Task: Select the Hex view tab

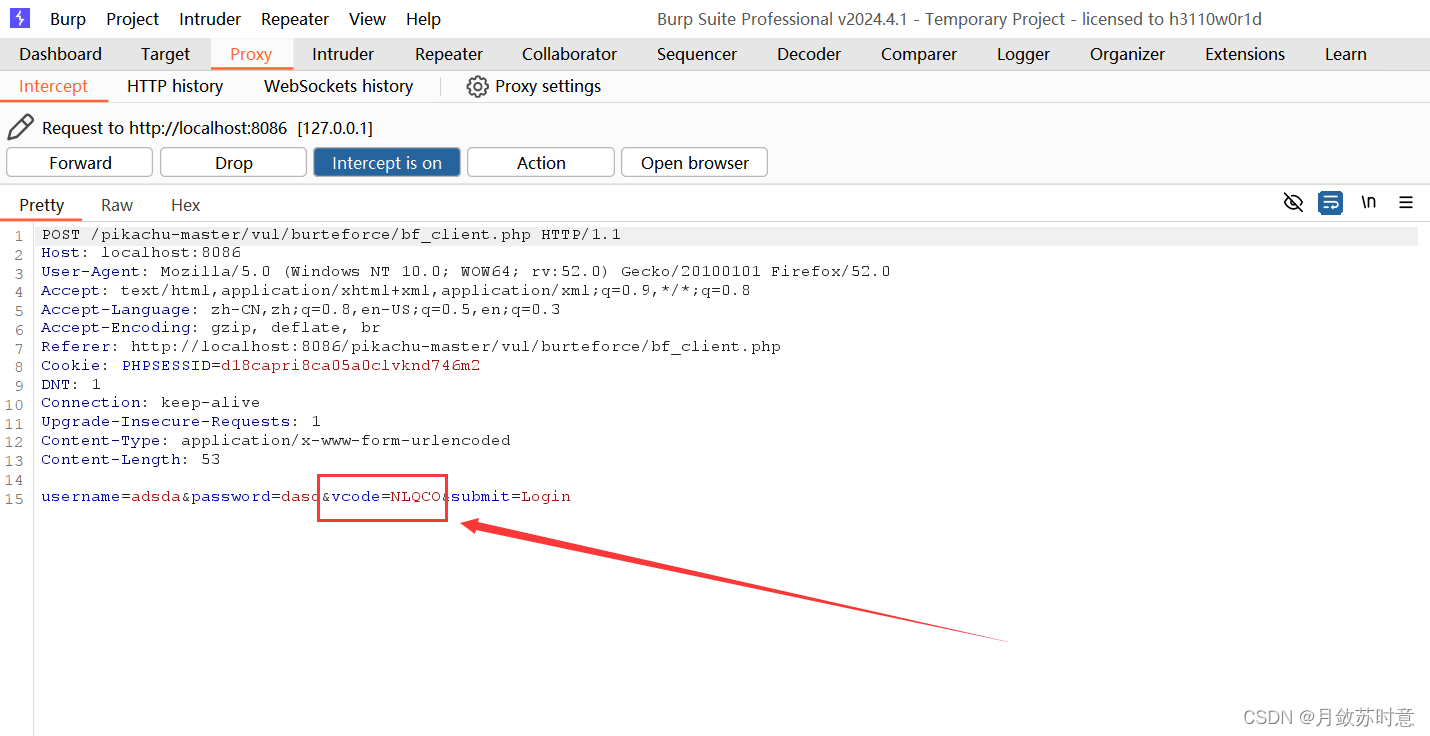Action: coord(186,205)
